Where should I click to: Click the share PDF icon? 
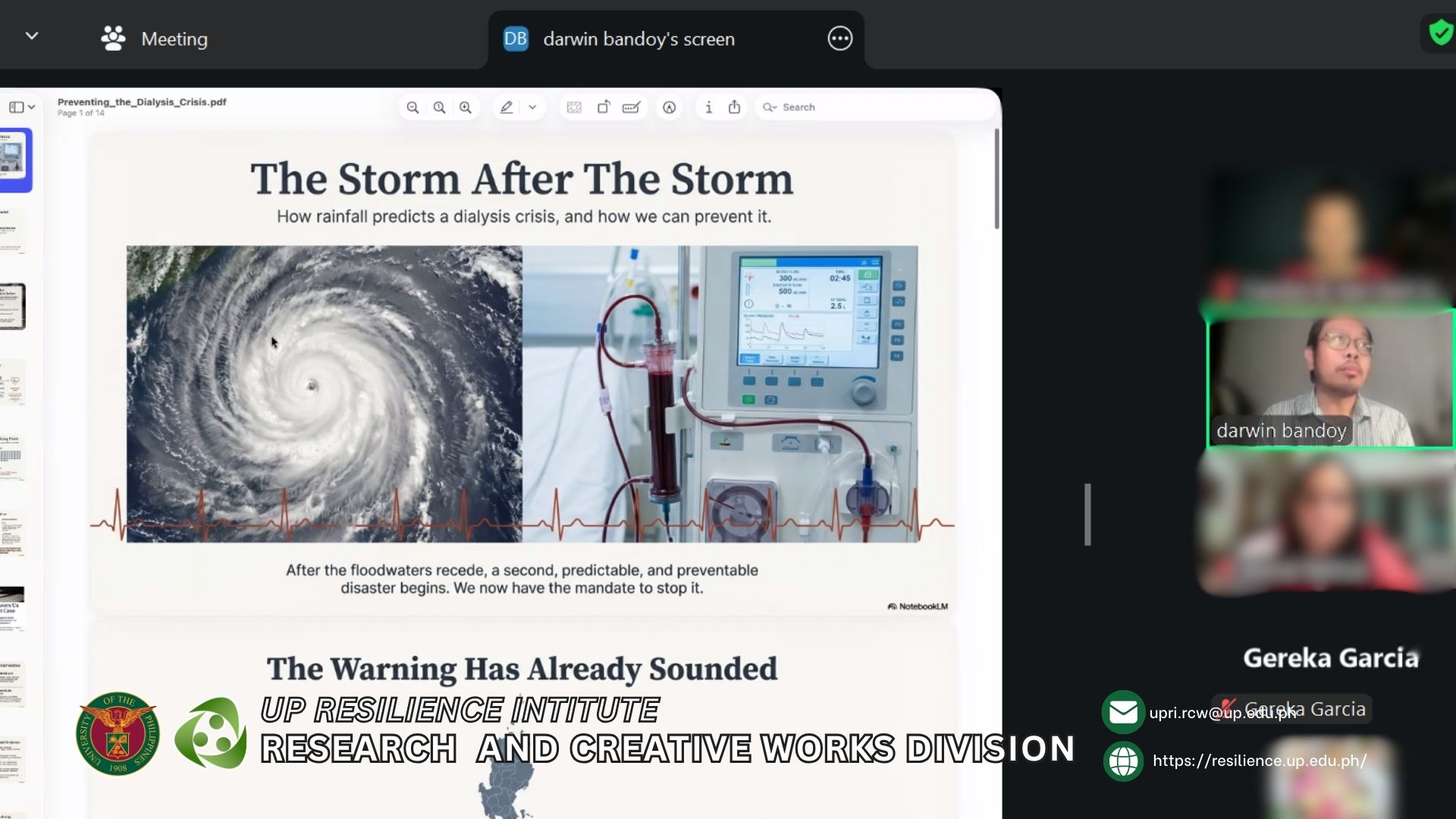[x=734, y=108]
